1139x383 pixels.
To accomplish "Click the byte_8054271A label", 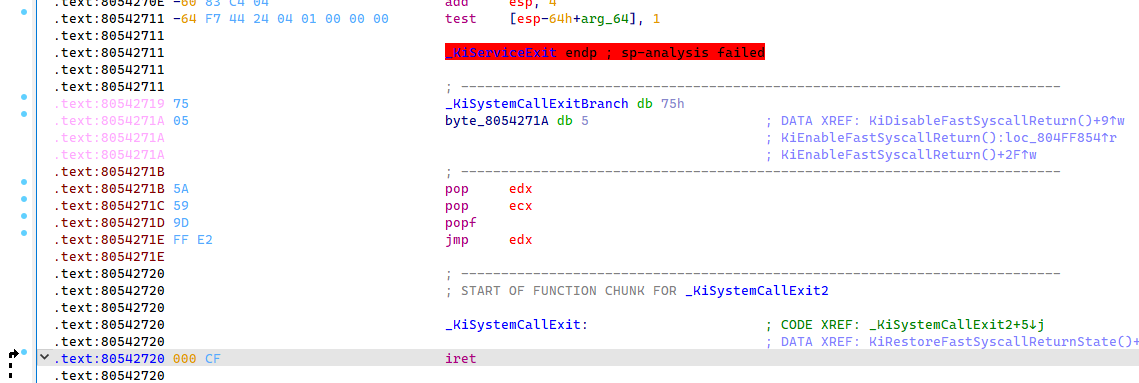I will pos(498,121).
